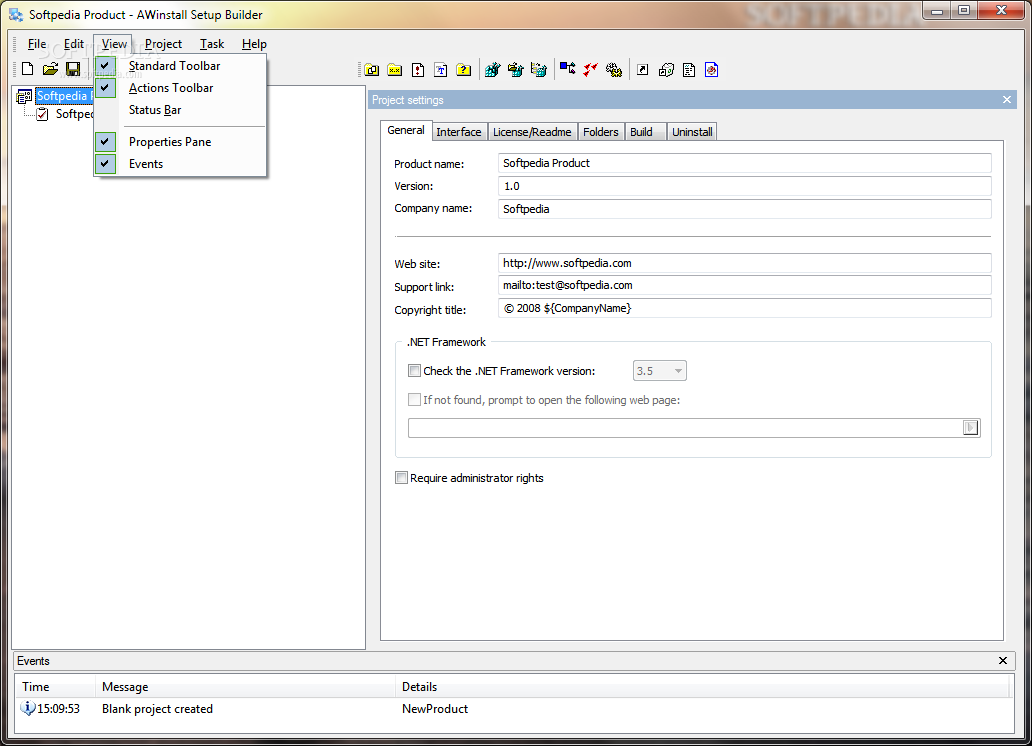1032x746 pixels.
Task: Click the Company name input field
Action: point(744,209)
